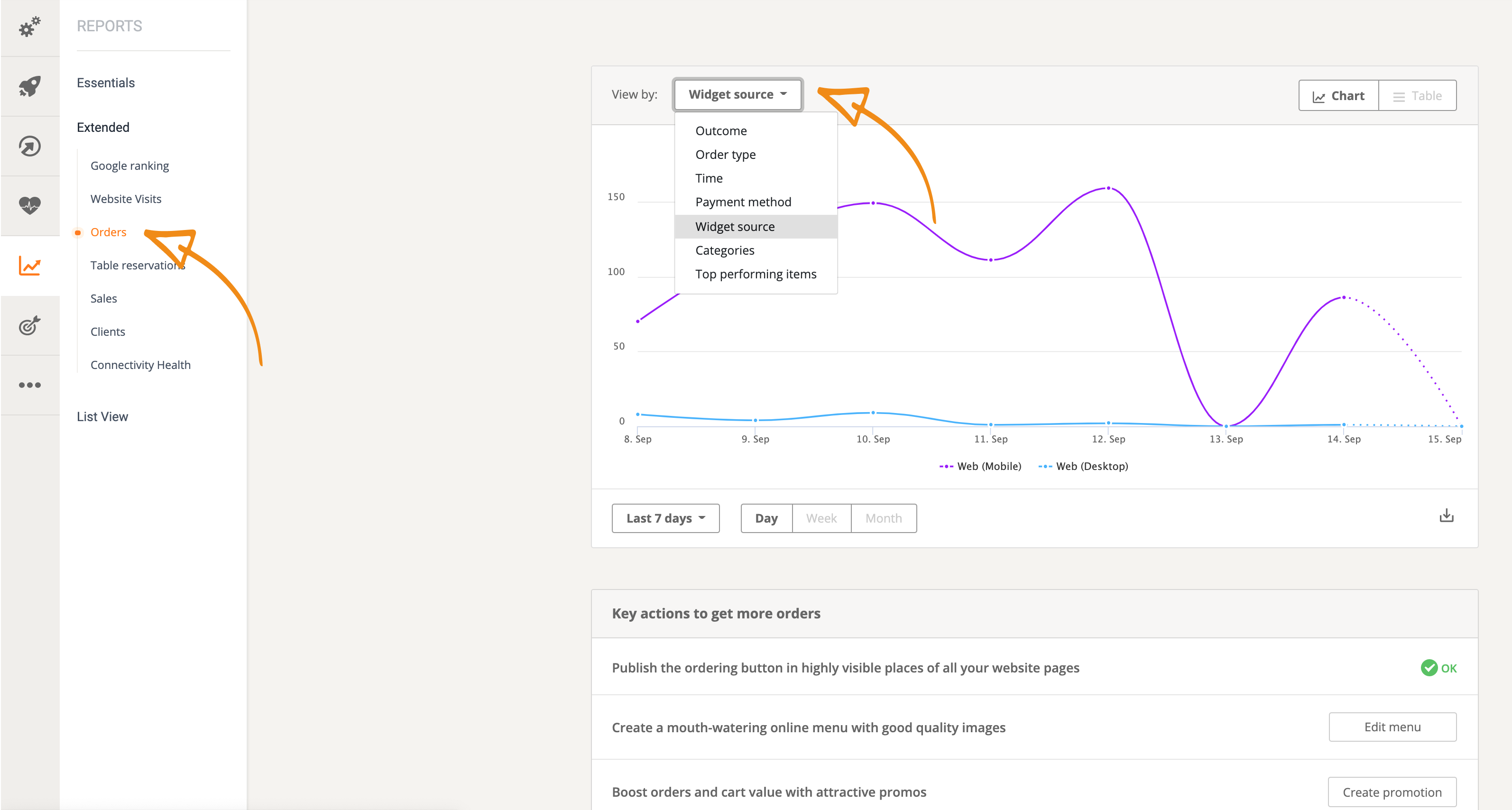Image resolution: width=1512 pixels, height=810 pixels.
Task: Click 'Publish the ordering button' action text
Action: [845, 668]
